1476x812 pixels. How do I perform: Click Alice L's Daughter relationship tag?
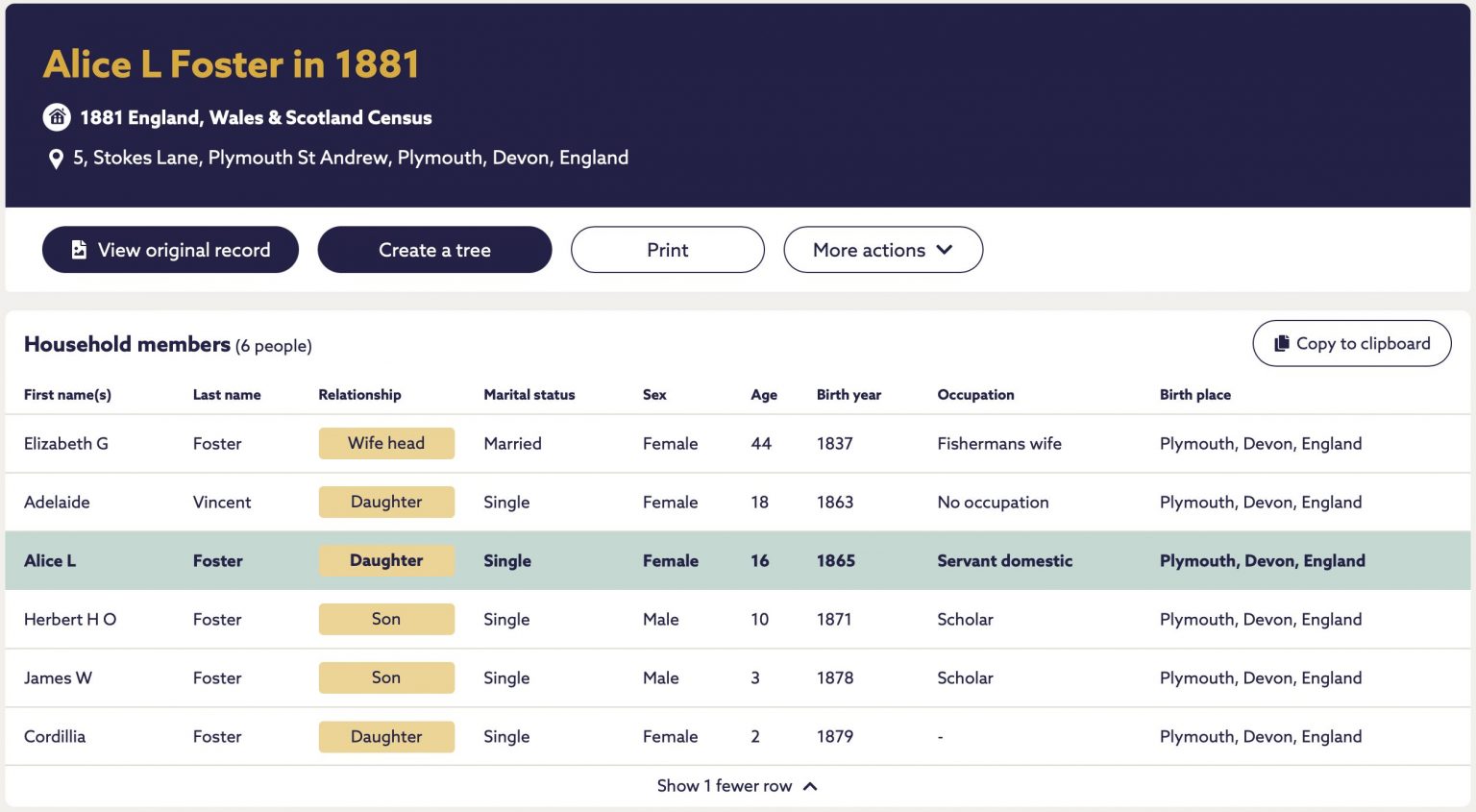[386, 560]
